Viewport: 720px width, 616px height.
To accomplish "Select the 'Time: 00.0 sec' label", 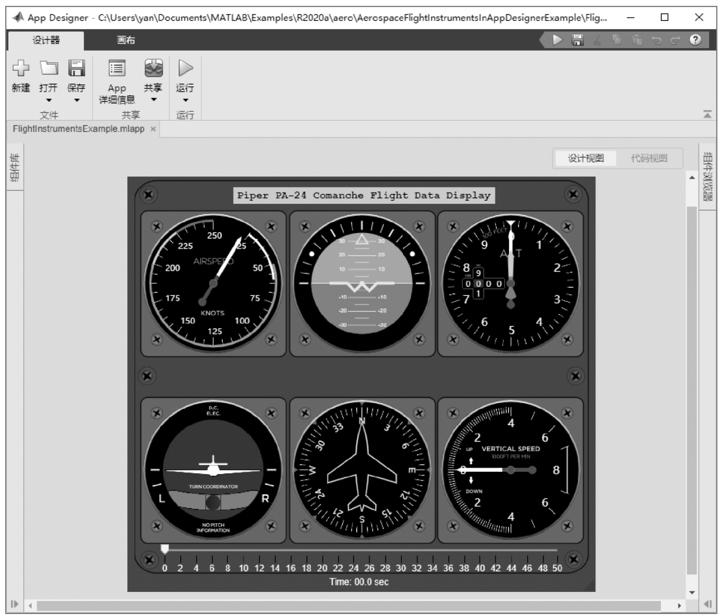I will 359,582.
